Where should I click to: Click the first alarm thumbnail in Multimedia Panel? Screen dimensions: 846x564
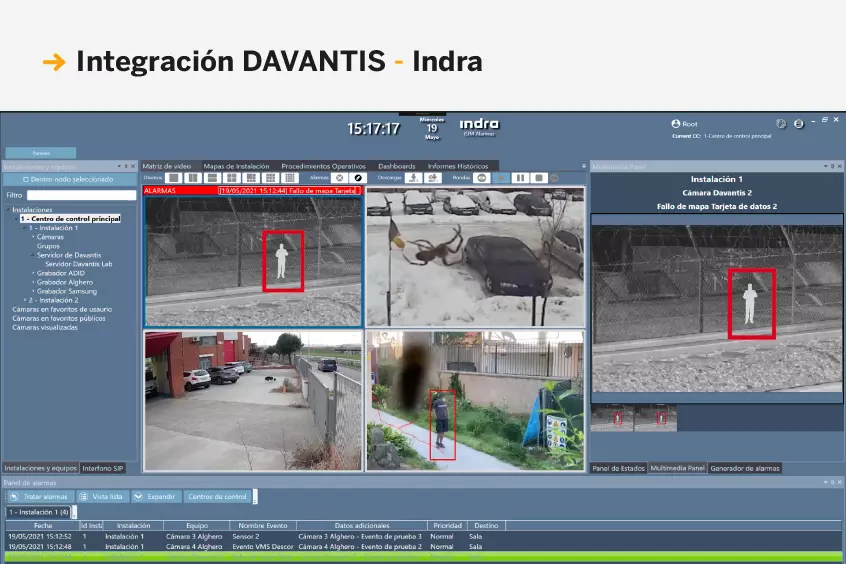[612, 418]
